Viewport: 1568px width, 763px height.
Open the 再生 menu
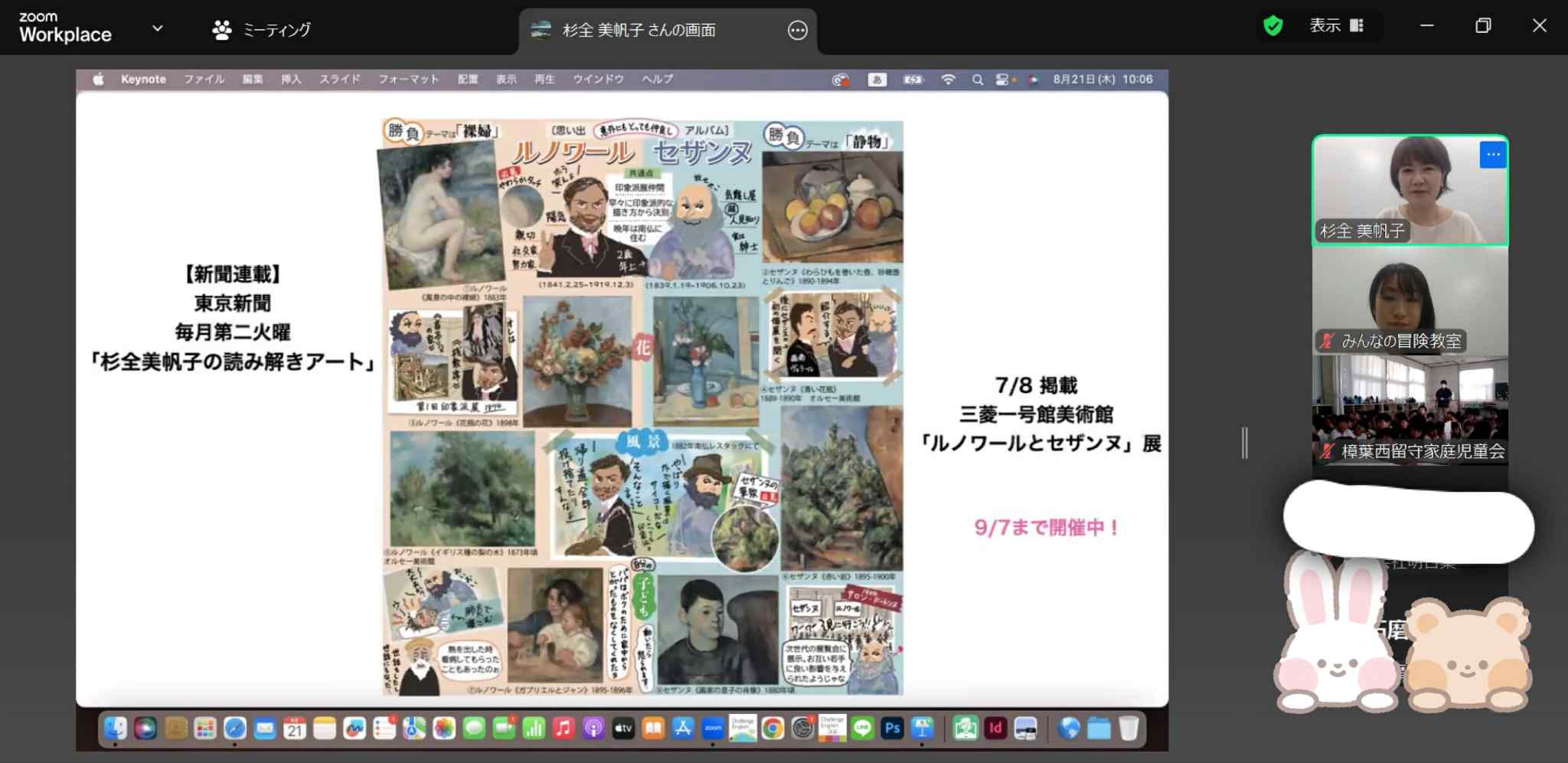tap(544, 79)
